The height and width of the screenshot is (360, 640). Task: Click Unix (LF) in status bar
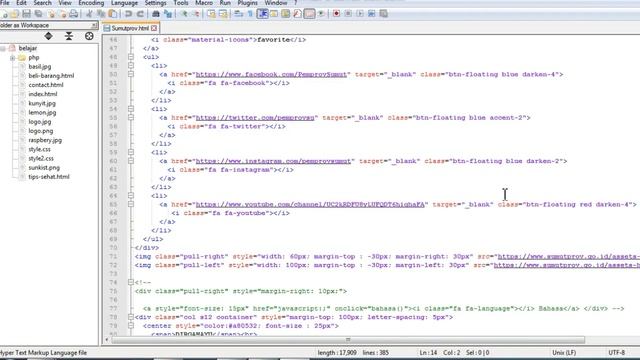click(564, 353)
